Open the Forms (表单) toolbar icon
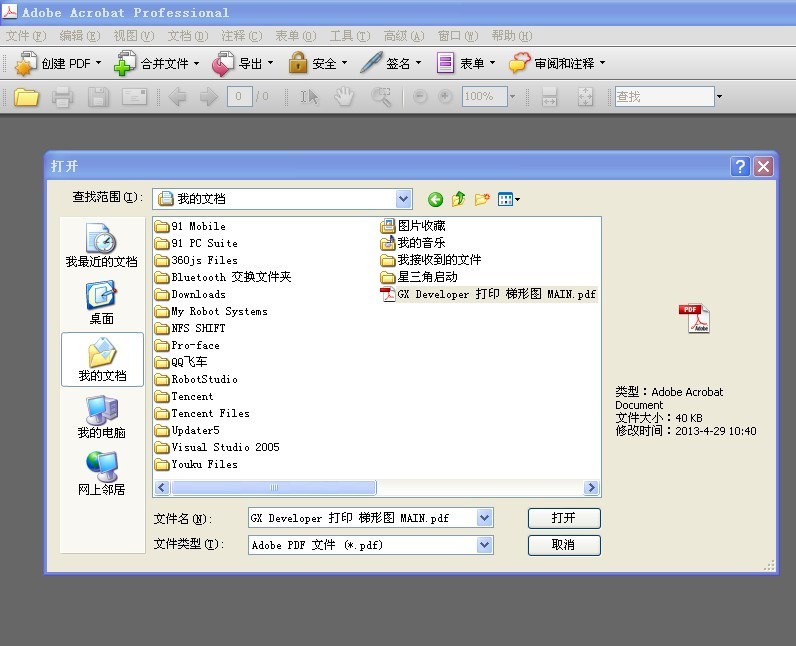The height and width of the screenshot is (646, 796). (445, 64)
